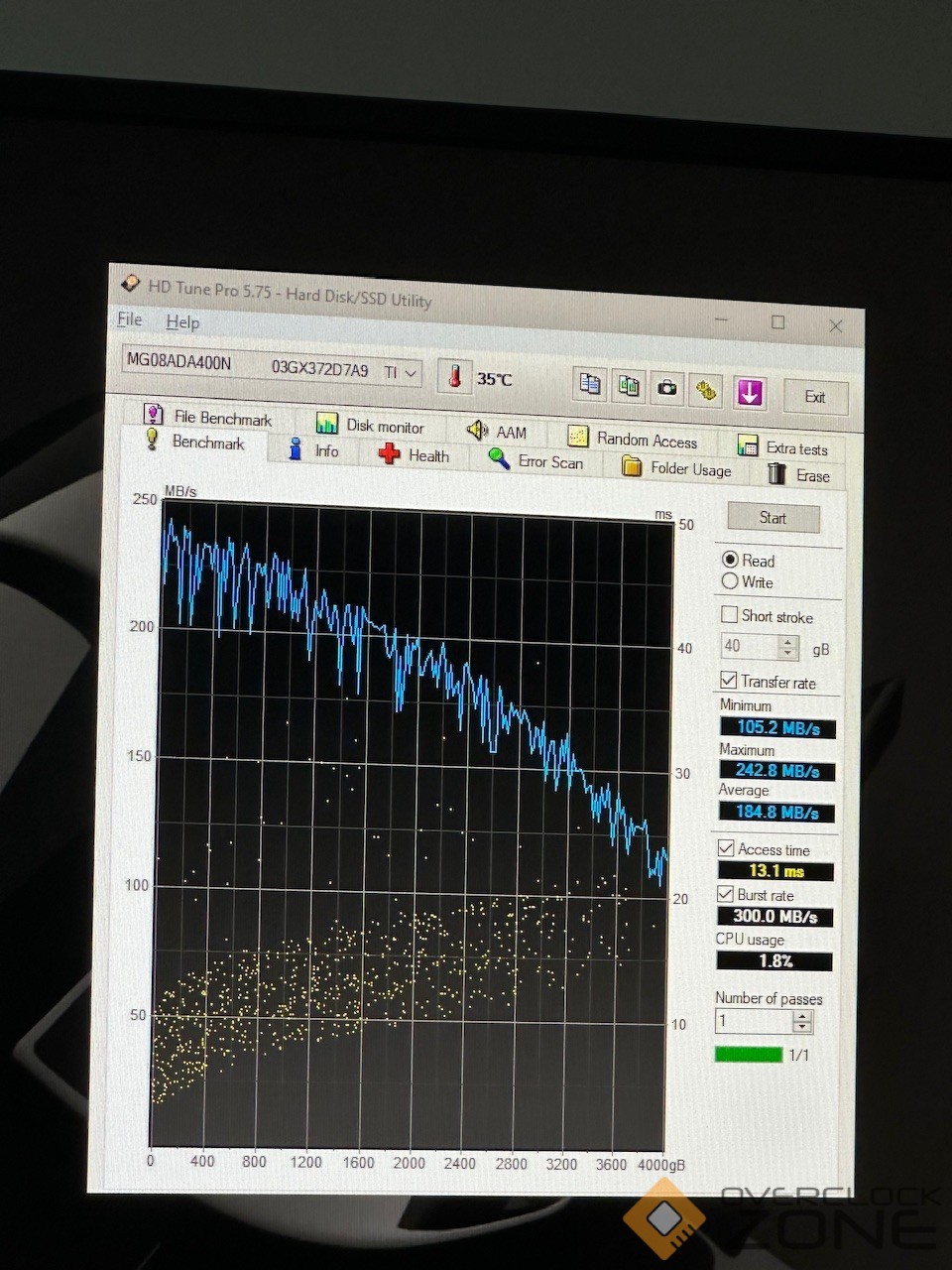952x1270 pixels.
Task: Click the blue Info icon
Action: point(295,448)
